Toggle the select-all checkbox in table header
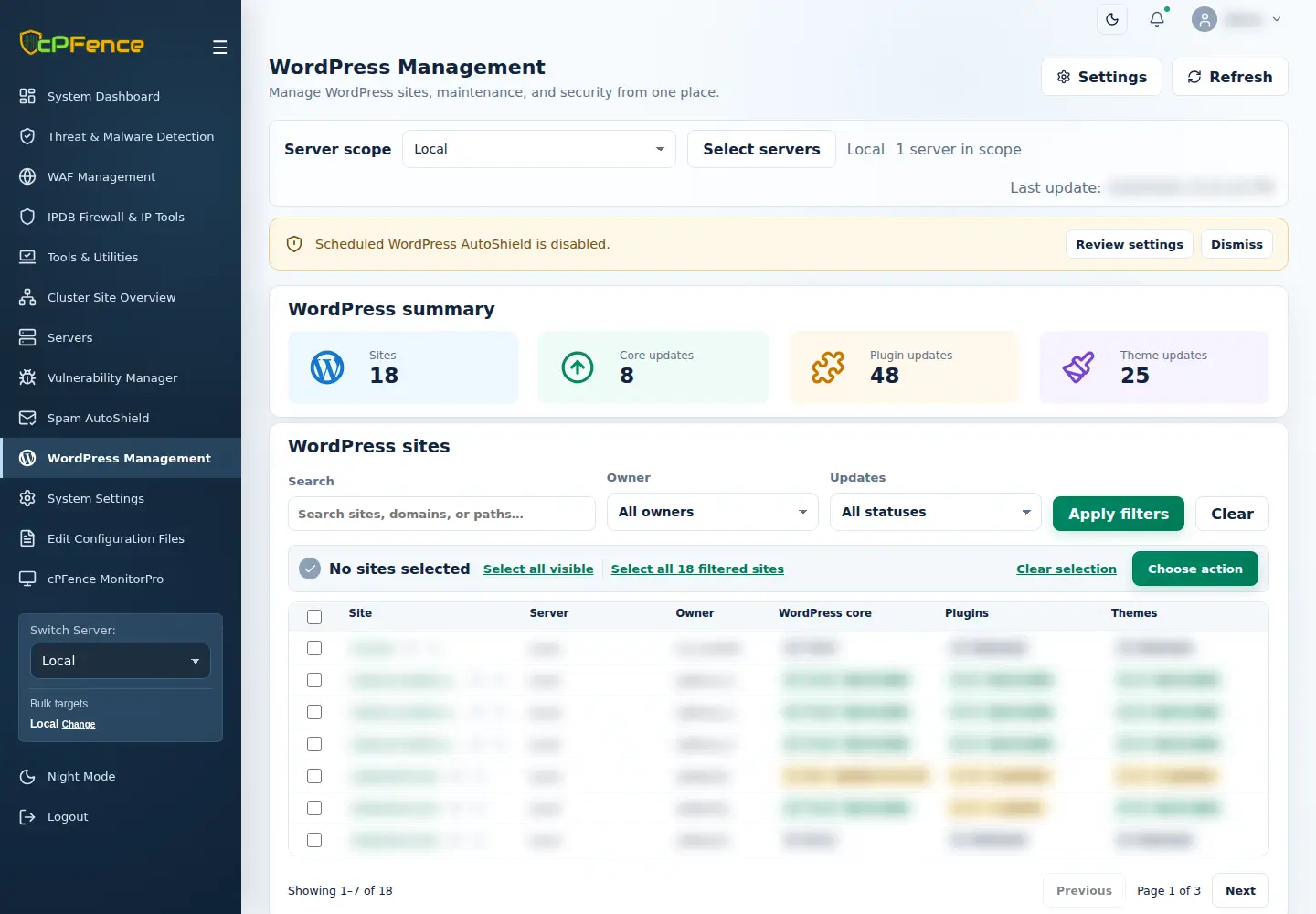1316x914 pixels. pyautogui.click(x=314, y=617)
